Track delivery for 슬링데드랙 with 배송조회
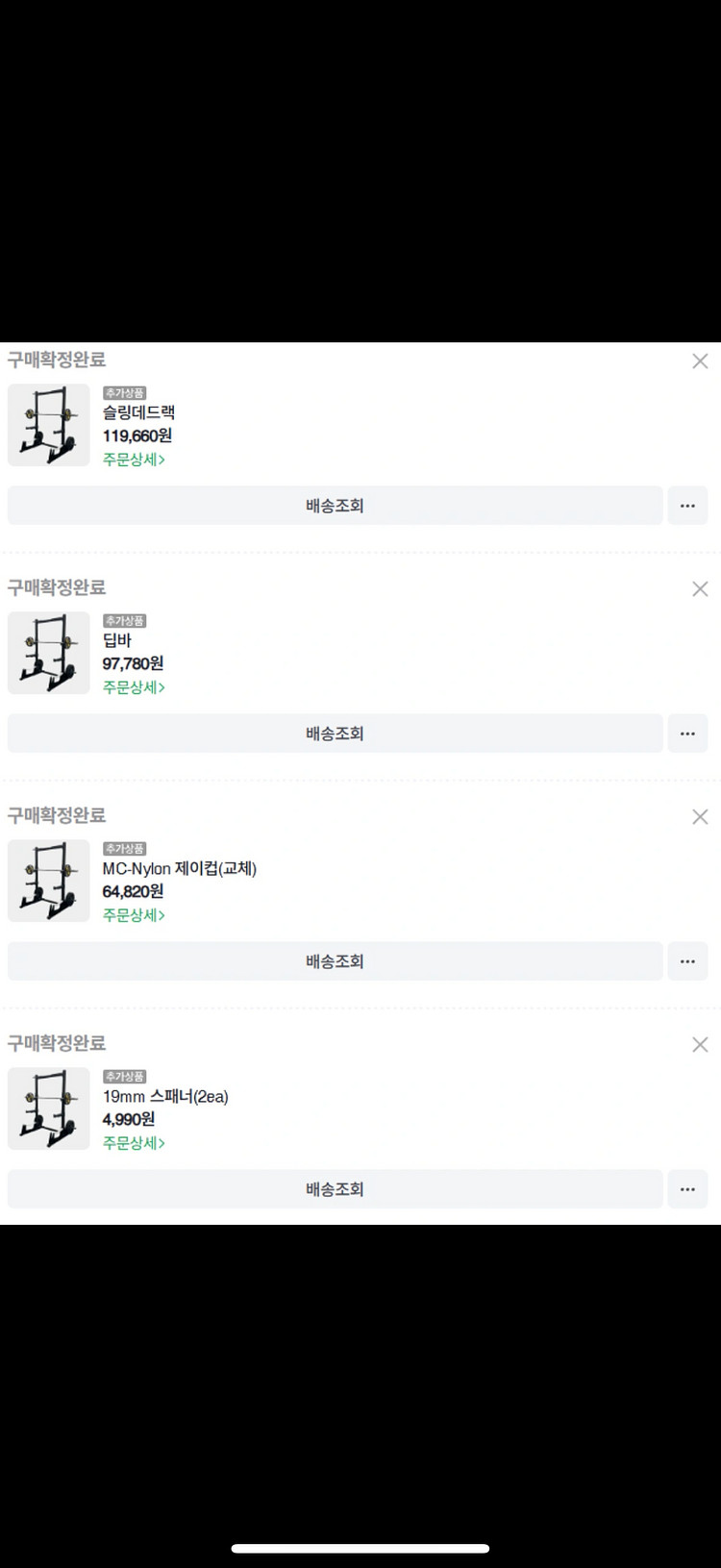The height and width of the screenshot is (1568, 721). (335, 506)
